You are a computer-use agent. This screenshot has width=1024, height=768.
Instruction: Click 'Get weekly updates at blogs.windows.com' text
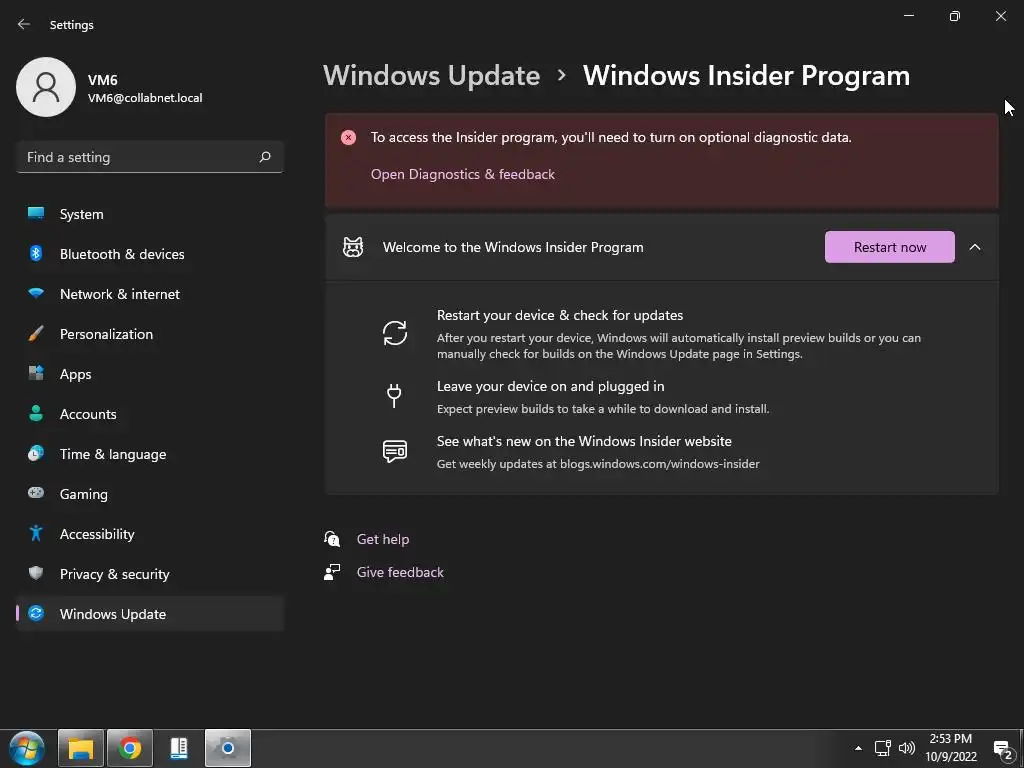(x=598, y=464)
